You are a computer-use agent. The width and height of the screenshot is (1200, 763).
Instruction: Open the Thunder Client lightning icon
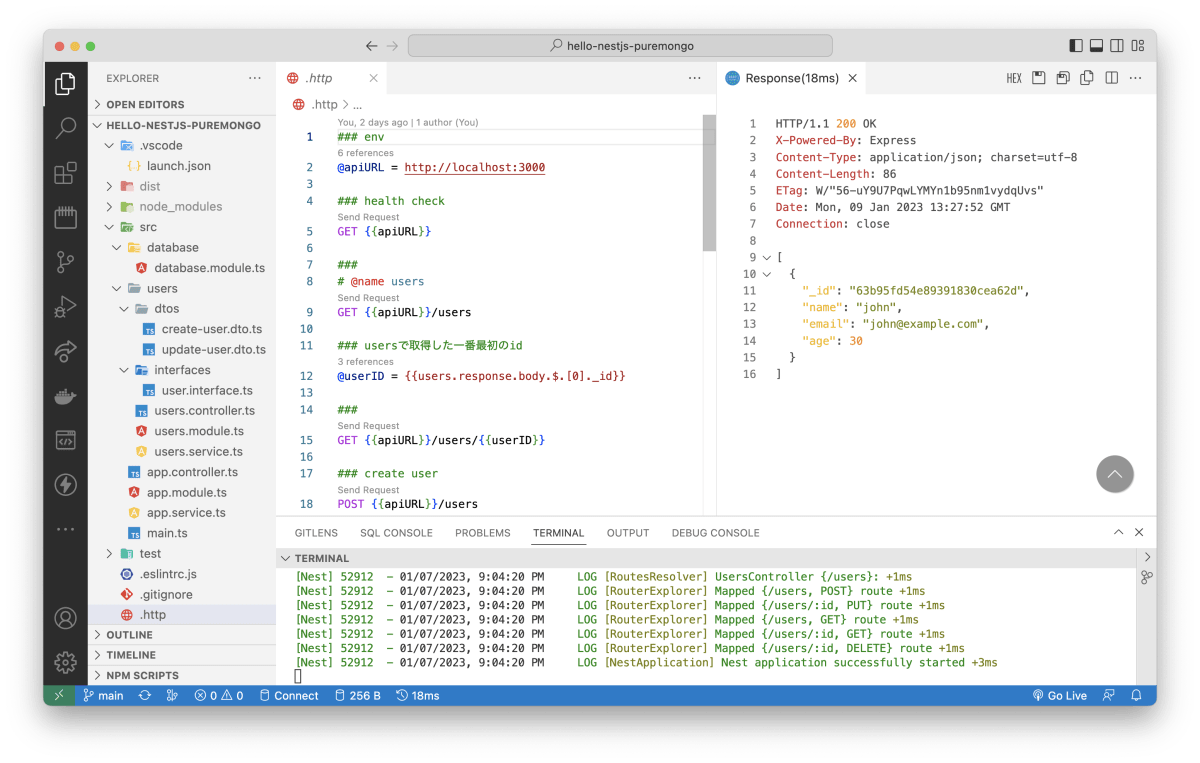pyautogui.click(x=65, y=485)
